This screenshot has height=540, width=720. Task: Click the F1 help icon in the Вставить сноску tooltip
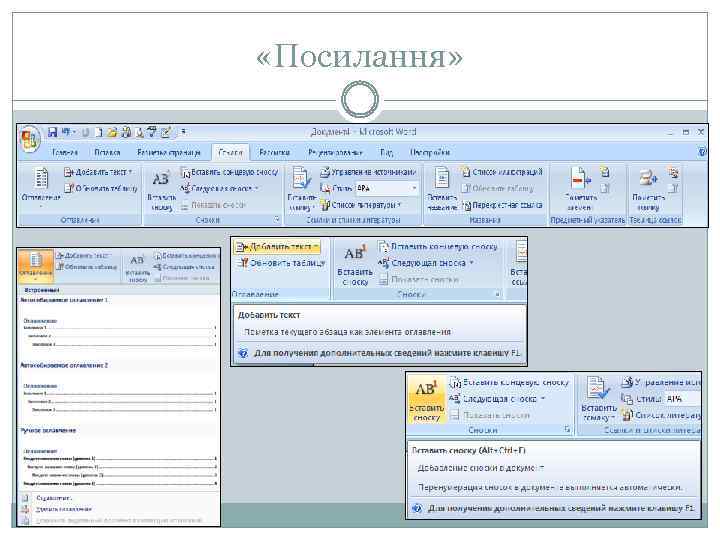(417, 508)
